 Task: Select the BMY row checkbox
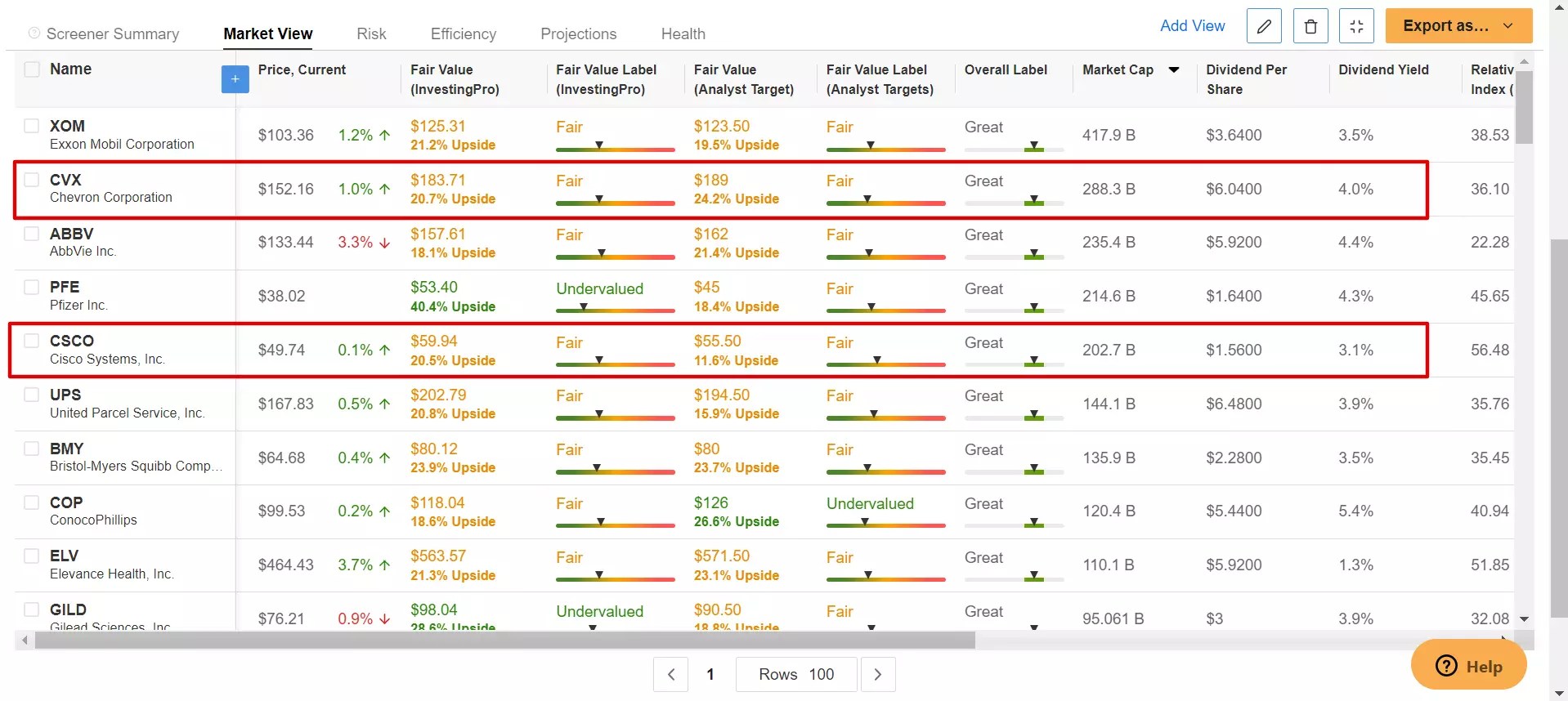32,449
